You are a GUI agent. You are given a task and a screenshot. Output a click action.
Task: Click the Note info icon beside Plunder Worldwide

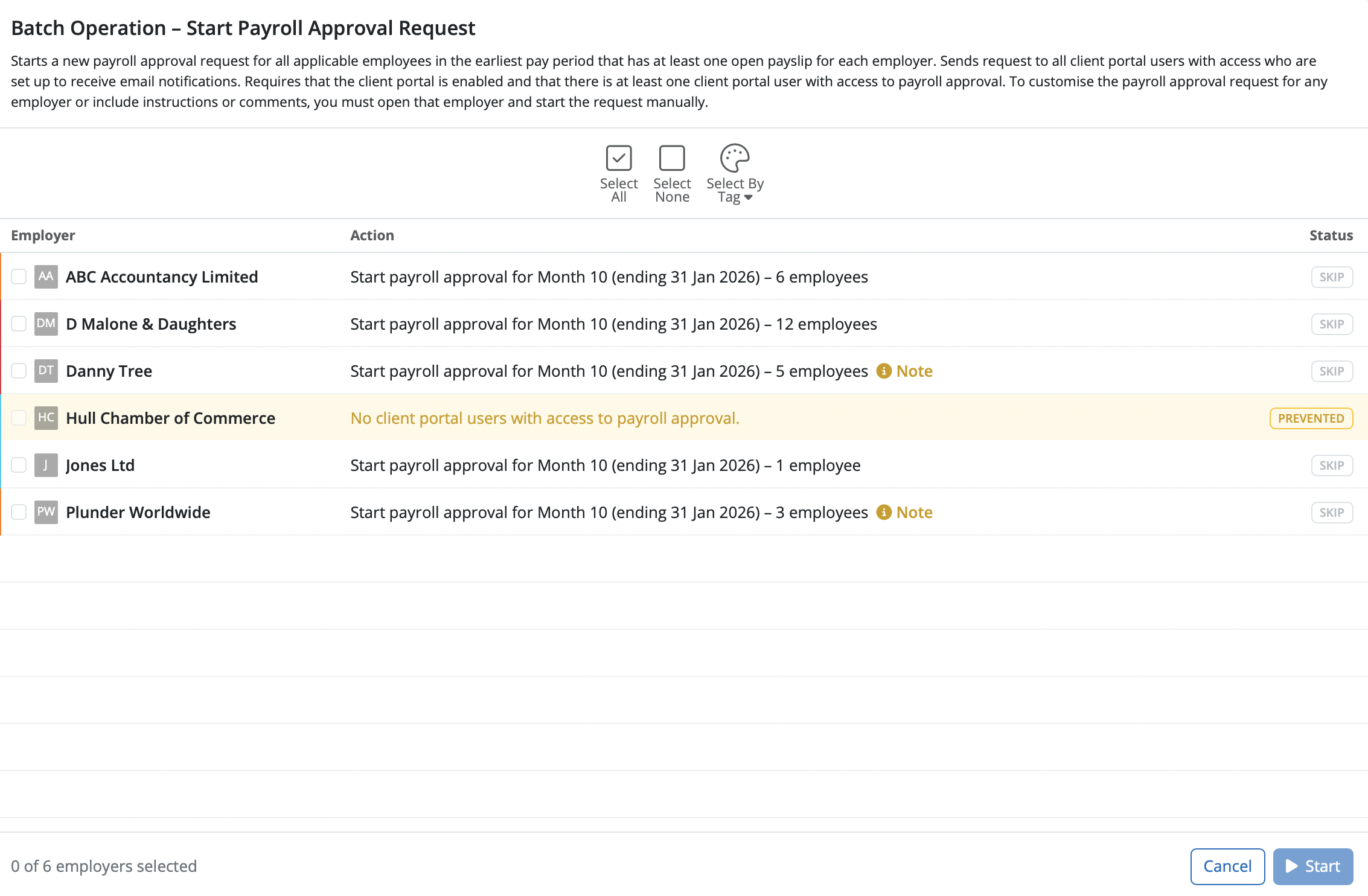click(884, 512)
